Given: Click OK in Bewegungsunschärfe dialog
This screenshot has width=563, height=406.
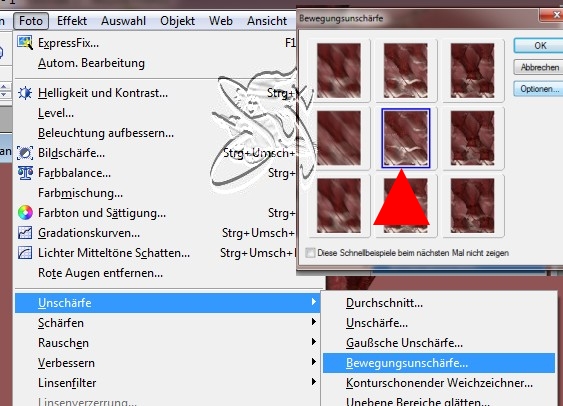Looking at the screenshot, I should [x=539, y=46].
